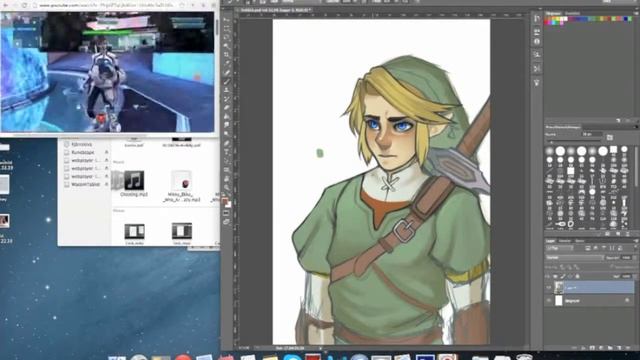This screenshot has width=640, height=360.
Task: Select the Zoom tool
Action: tap(227, 187)
